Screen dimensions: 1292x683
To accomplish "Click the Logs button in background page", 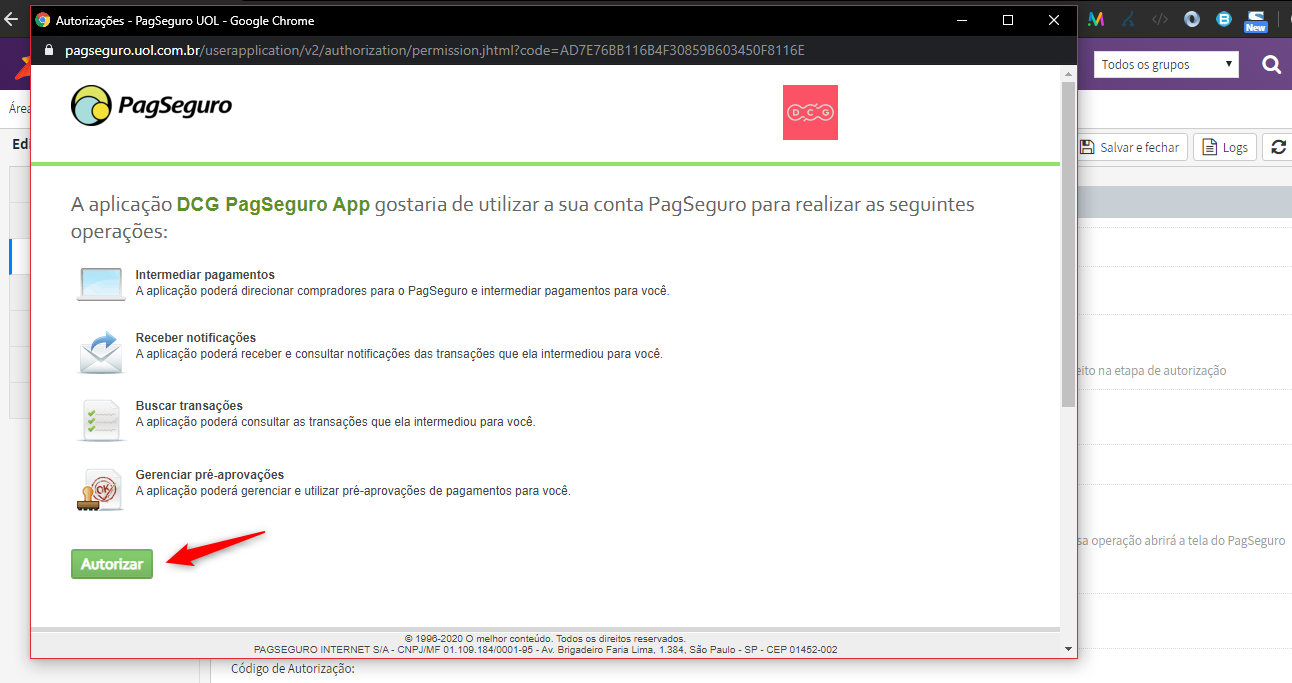I will click(1225, 147).
